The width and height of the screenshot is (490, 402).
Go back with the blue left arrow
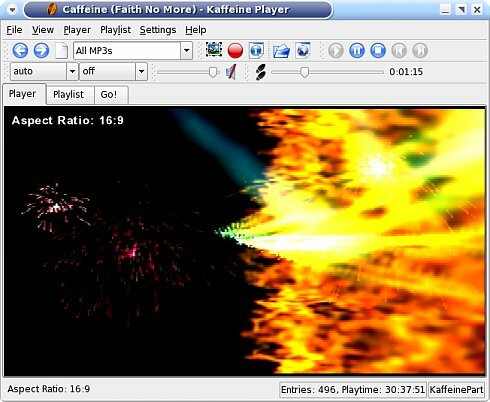20,51
